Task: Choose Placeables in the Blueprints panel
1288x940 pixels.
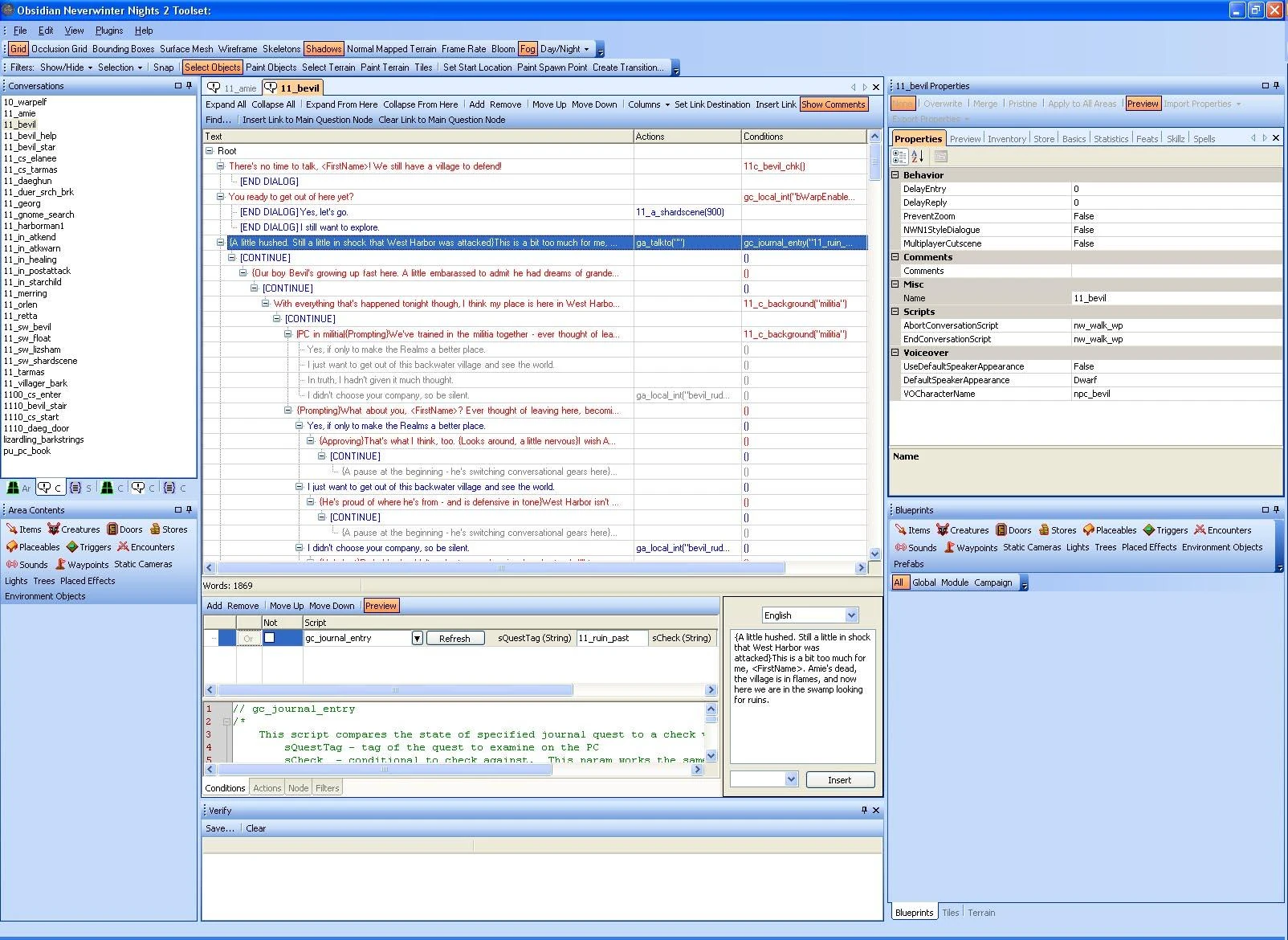Action: [x=1110, y=530]
